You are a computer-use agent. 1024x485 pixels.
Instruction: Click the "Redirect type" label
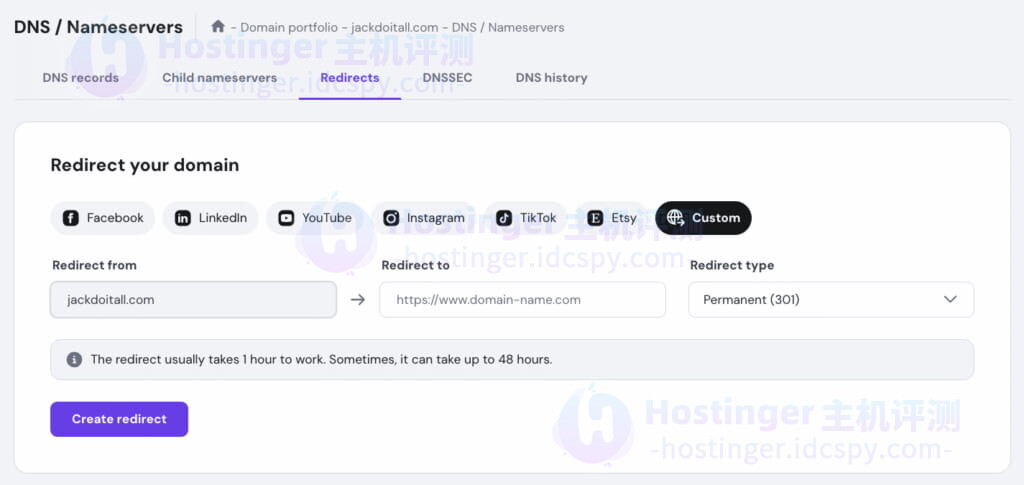(x=732, y=266)
